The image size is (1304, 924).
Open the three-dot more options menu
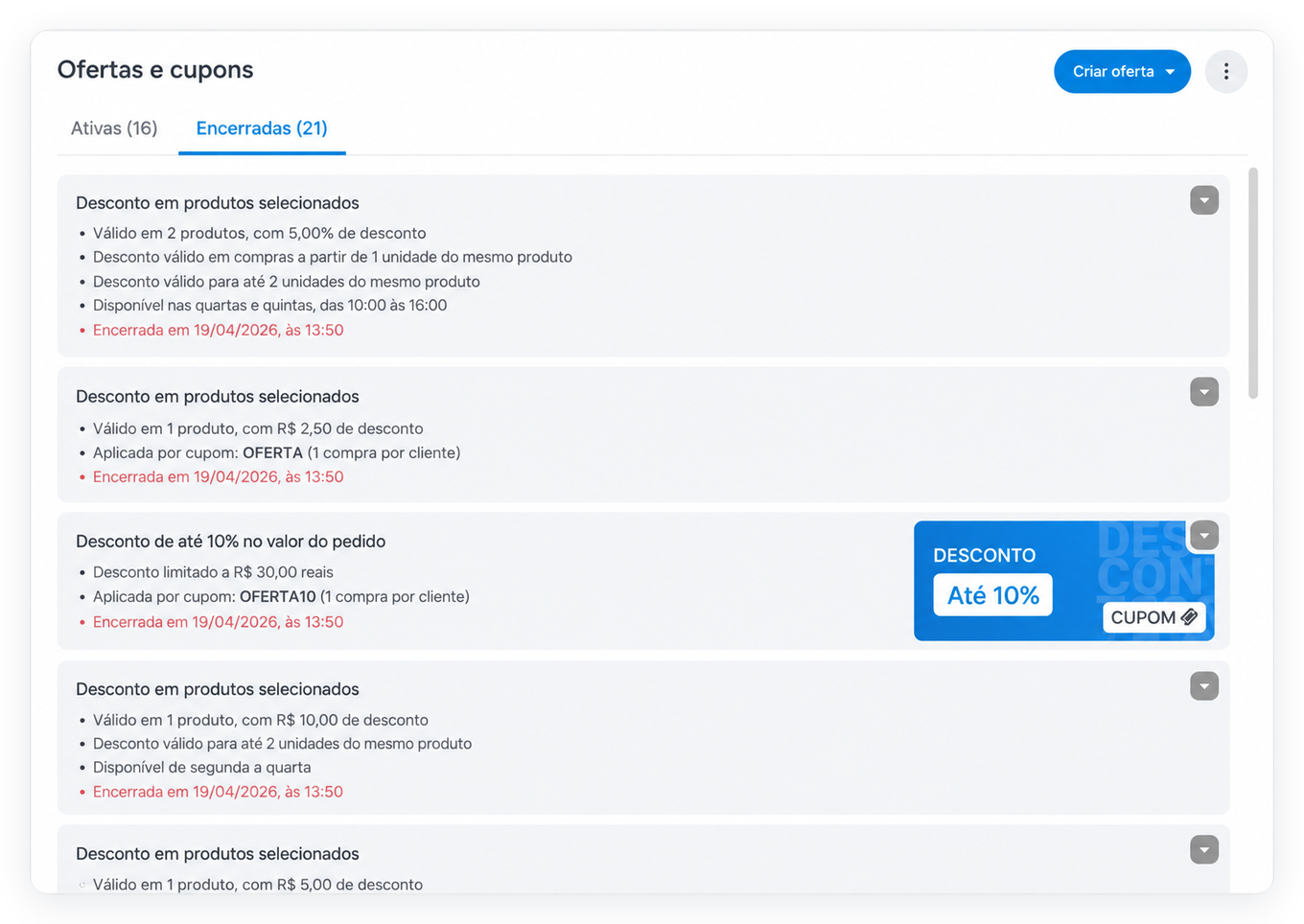coord(1225,72)
